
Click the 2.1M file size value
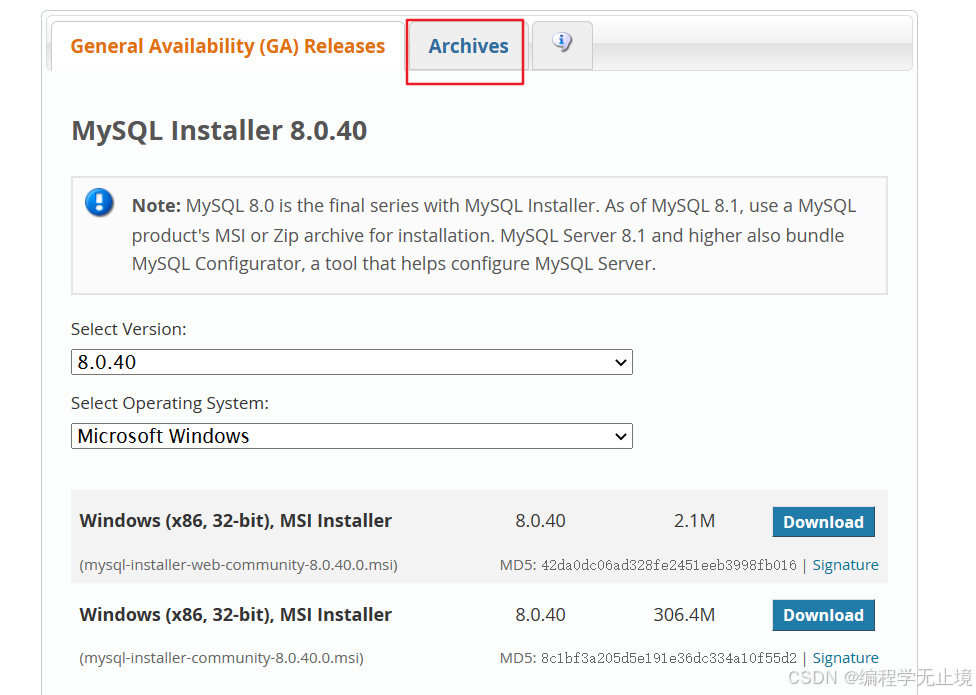coord(694,521)
